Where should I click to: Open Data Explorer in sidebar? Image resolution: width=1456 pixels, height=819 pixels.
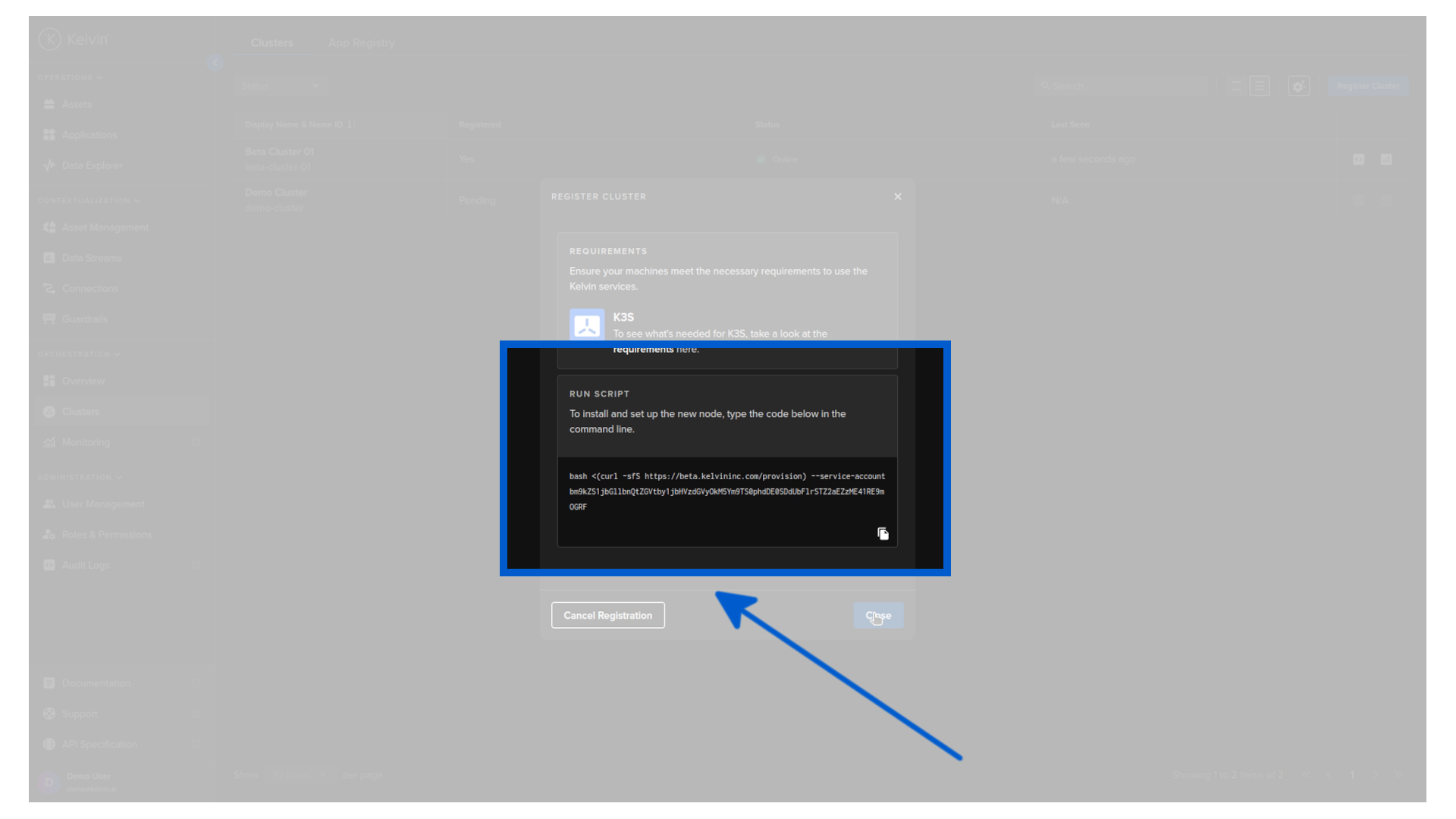point(92,165)
